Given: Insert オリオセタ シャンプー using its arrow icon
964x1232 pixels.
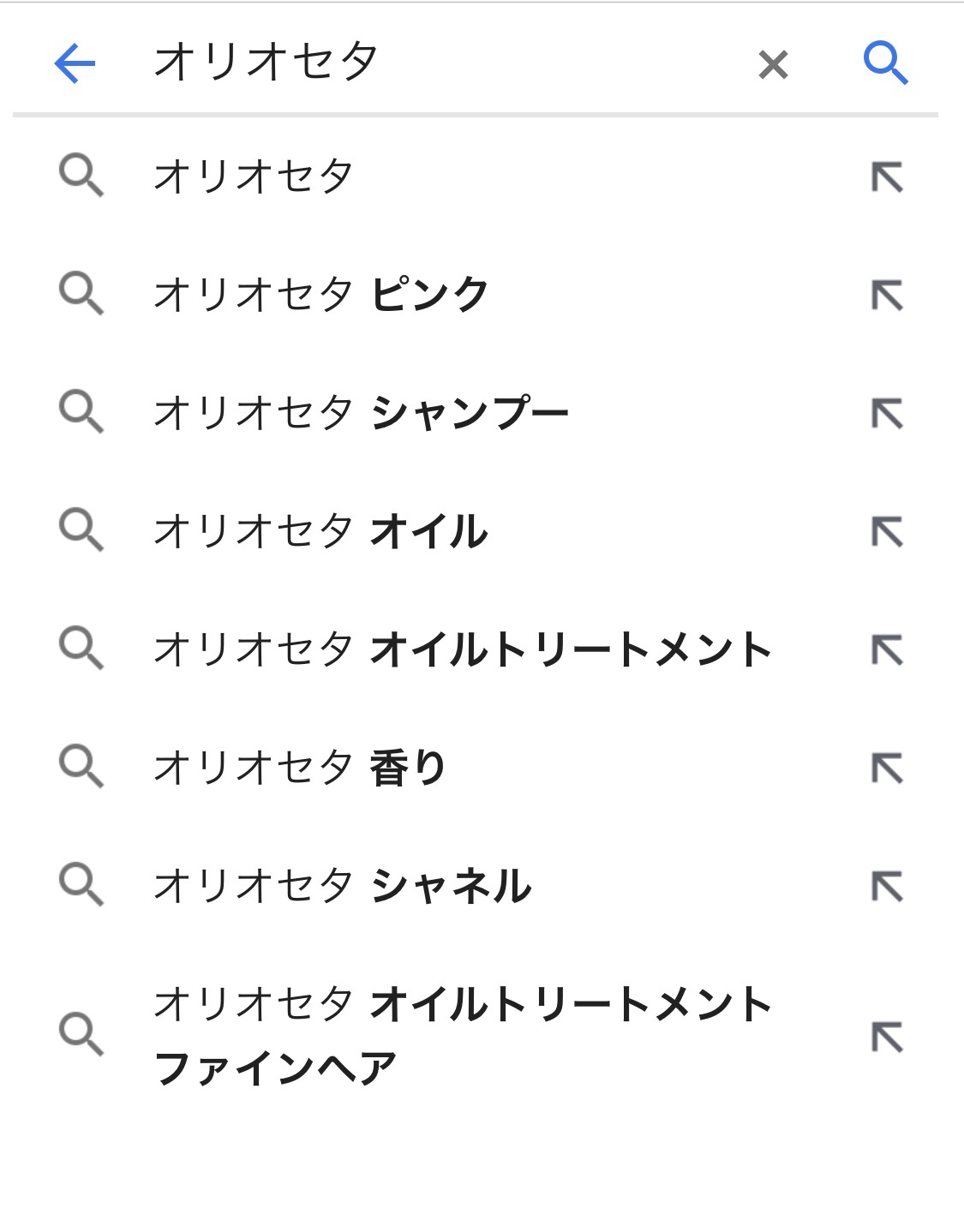Looking at the screenshot, I should coord(887,414).
